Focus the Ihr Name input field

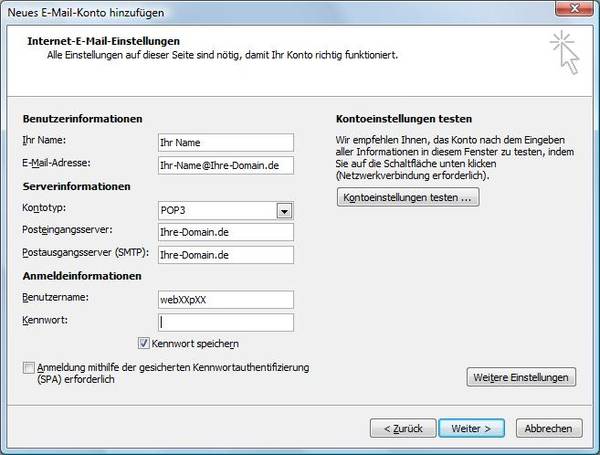(x=225, y=142)
